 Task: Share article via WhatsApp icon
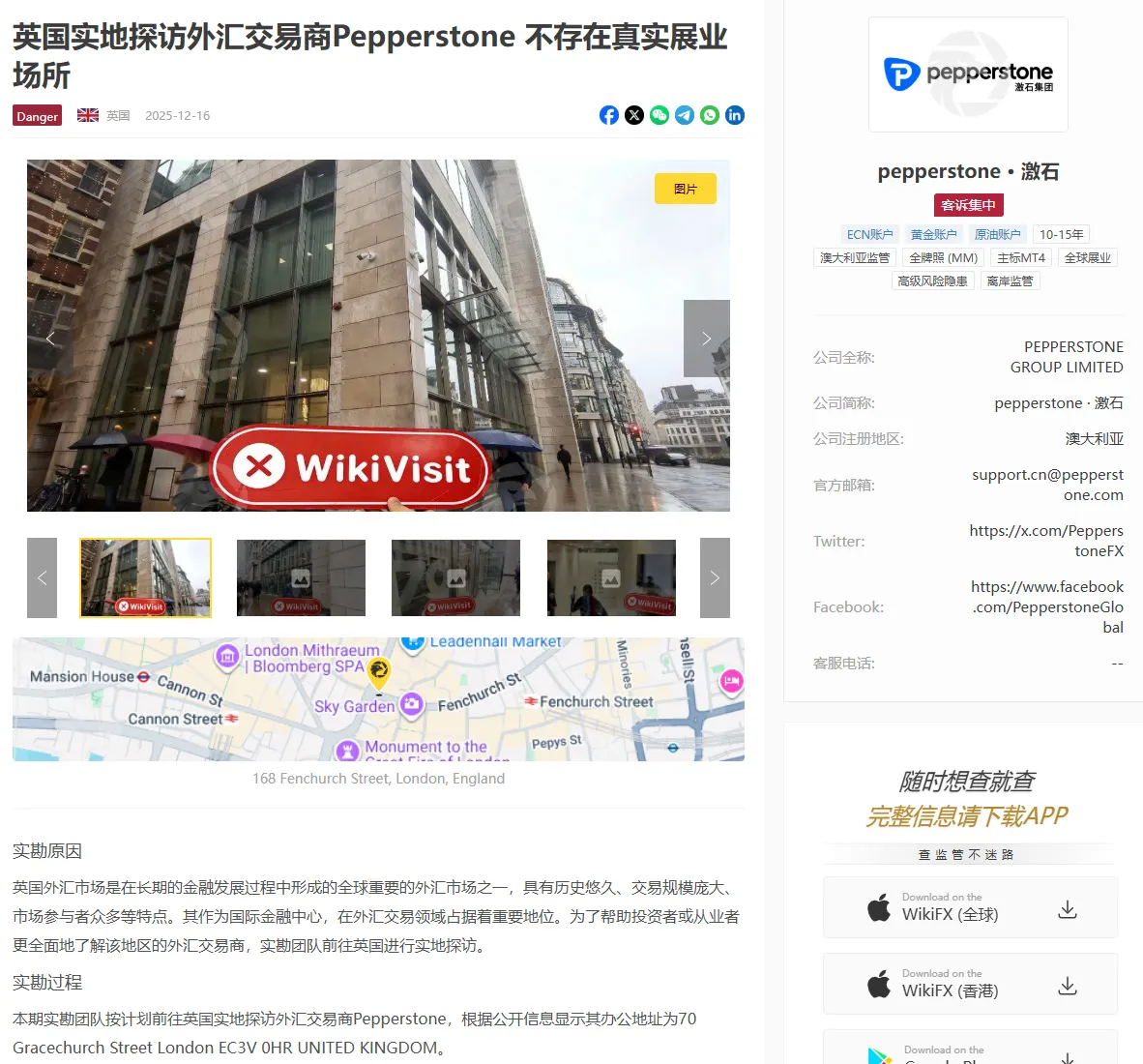(709, 115)
